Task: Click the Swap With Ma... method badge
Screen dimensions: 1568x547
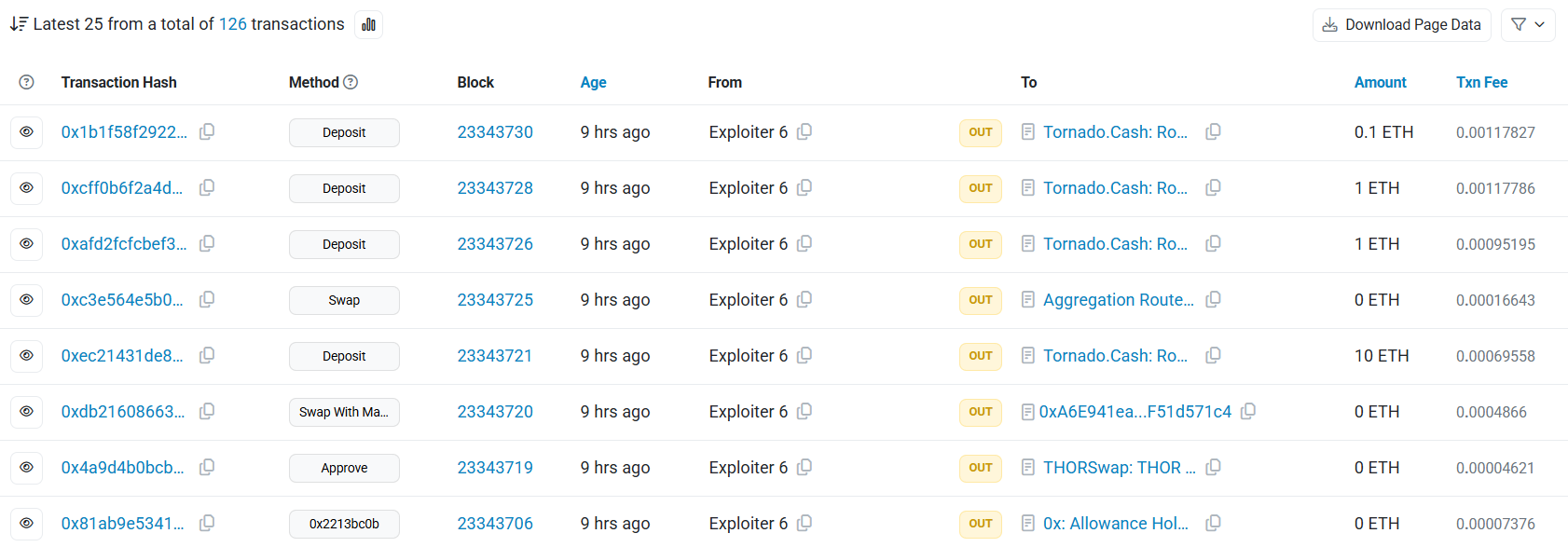Action: click(x=344, y=412)
